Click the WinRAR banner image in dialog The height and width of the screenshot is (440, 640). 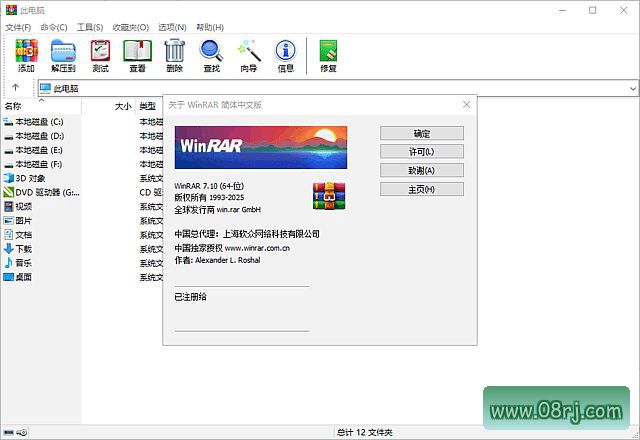(261, 147)
